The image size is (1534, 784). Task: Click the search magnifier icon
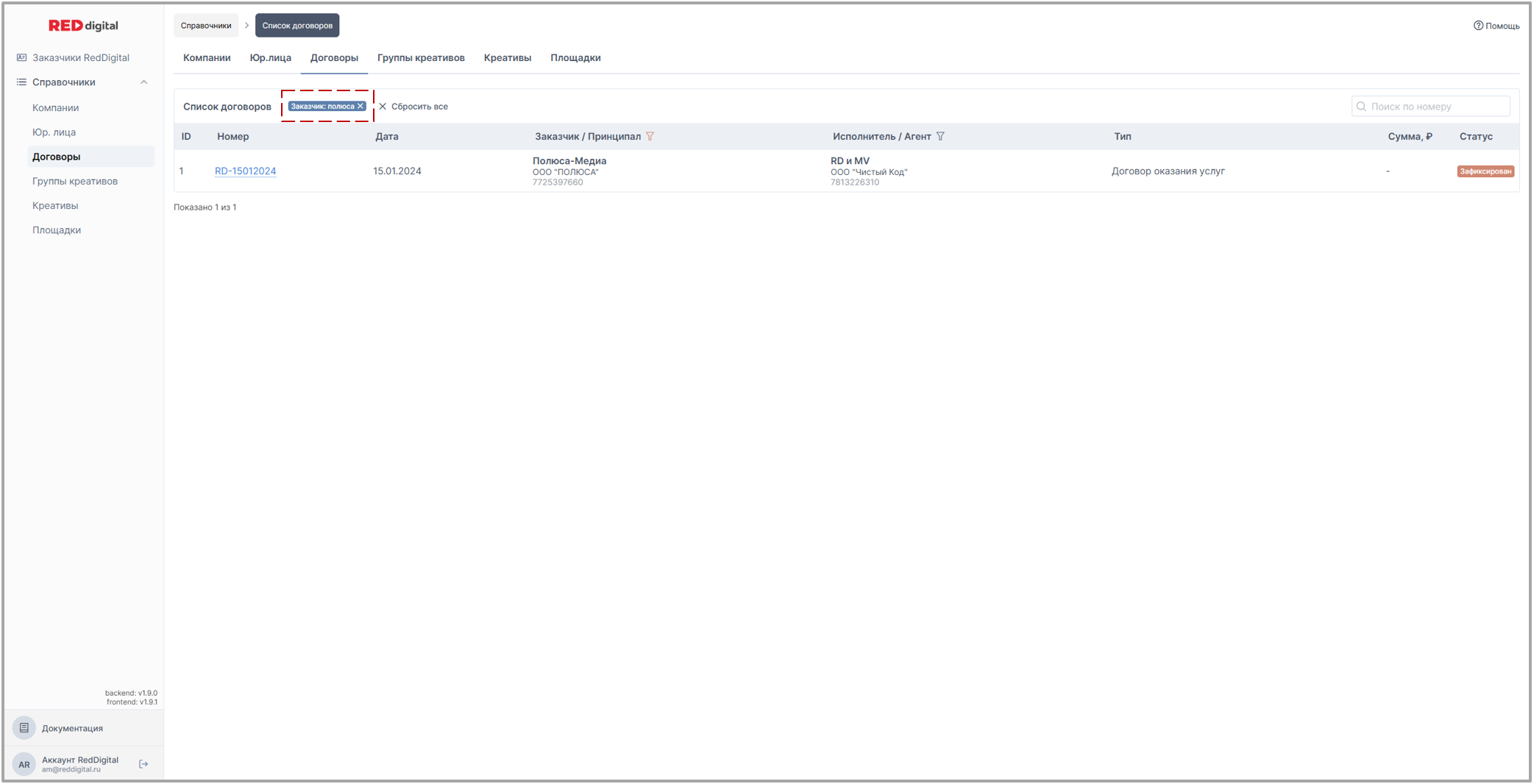[x=1361, y=107]
